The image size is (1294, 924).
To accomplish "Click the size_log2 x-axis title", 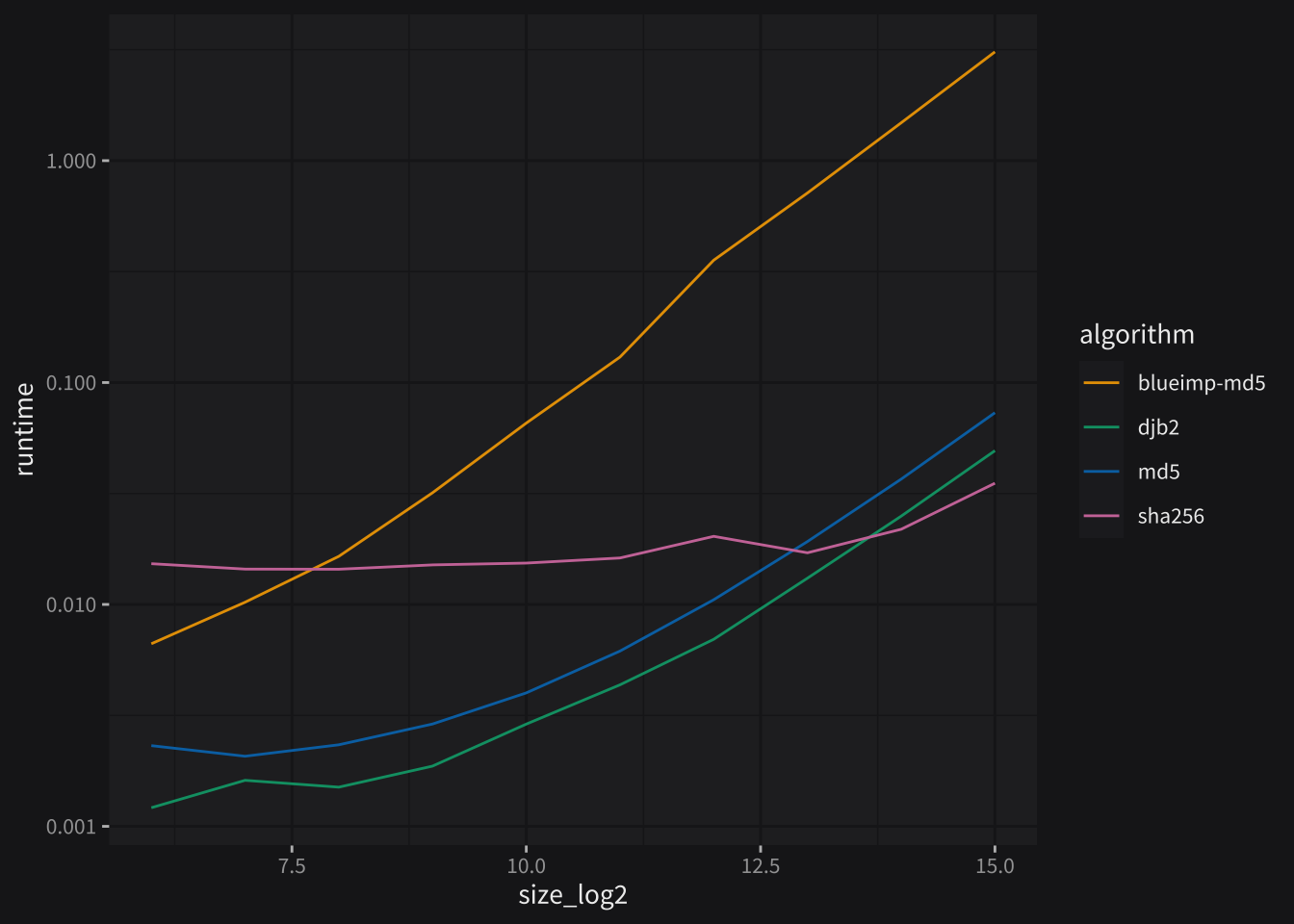I will [573, 895].
